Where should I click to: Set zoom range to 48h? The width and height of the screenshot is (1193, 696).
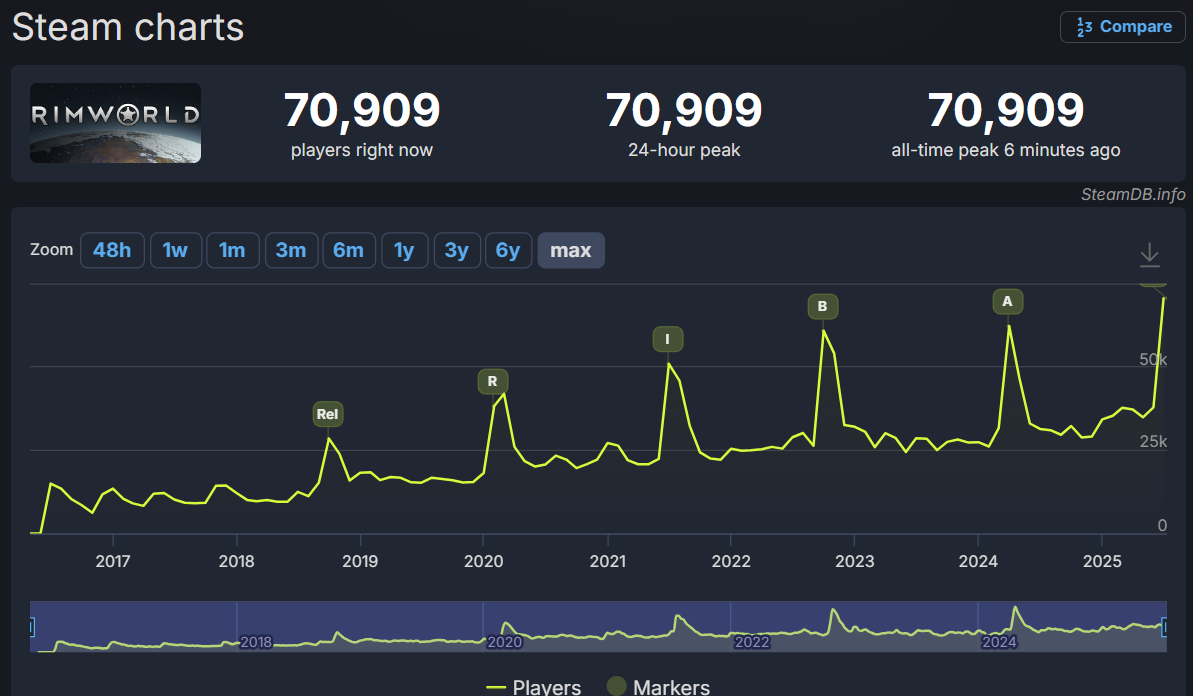pyautogui.click(x=112, y=250)
